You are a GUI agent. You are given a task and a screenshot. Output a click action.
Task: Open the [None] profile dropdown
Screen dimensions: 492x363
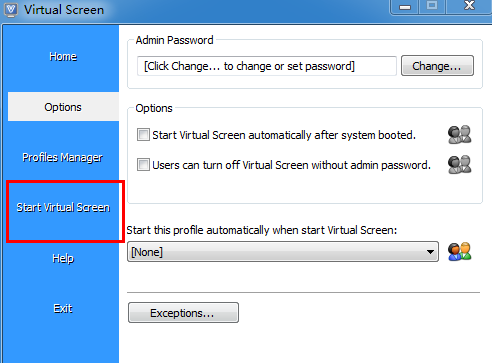[x=283, y=252]
